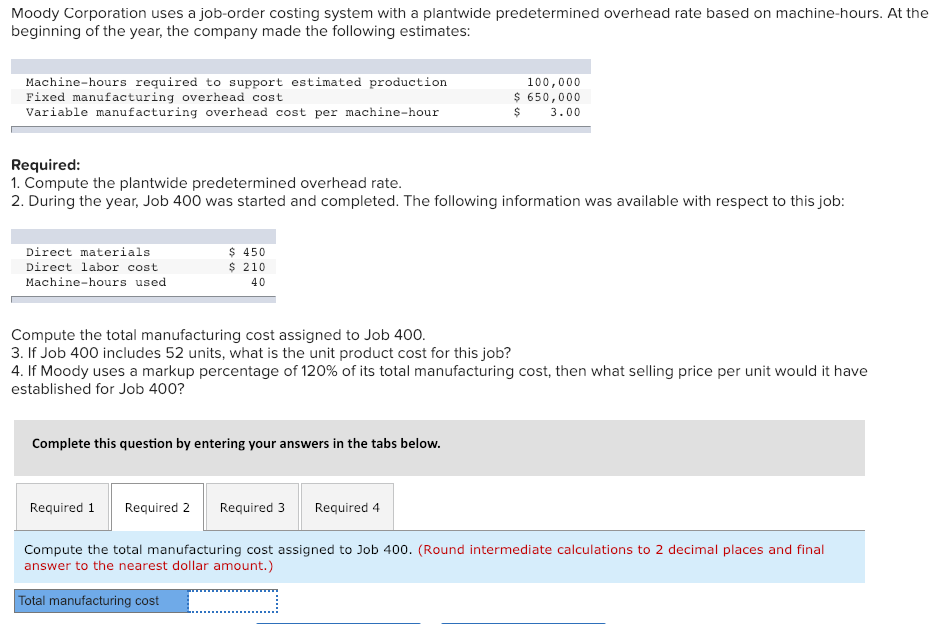
Task: Switch to the Required 1 tab
Action: pos(62,507)
